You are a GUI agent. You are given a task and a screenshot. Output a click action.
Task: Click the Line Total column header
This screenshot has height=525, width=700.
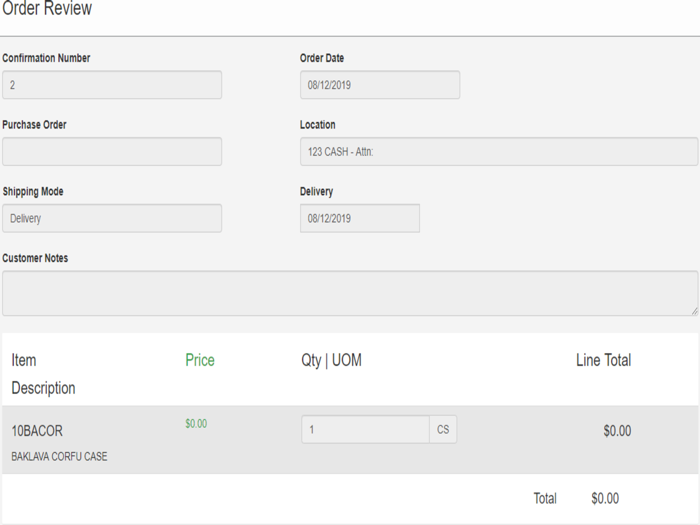coord(603,360)
